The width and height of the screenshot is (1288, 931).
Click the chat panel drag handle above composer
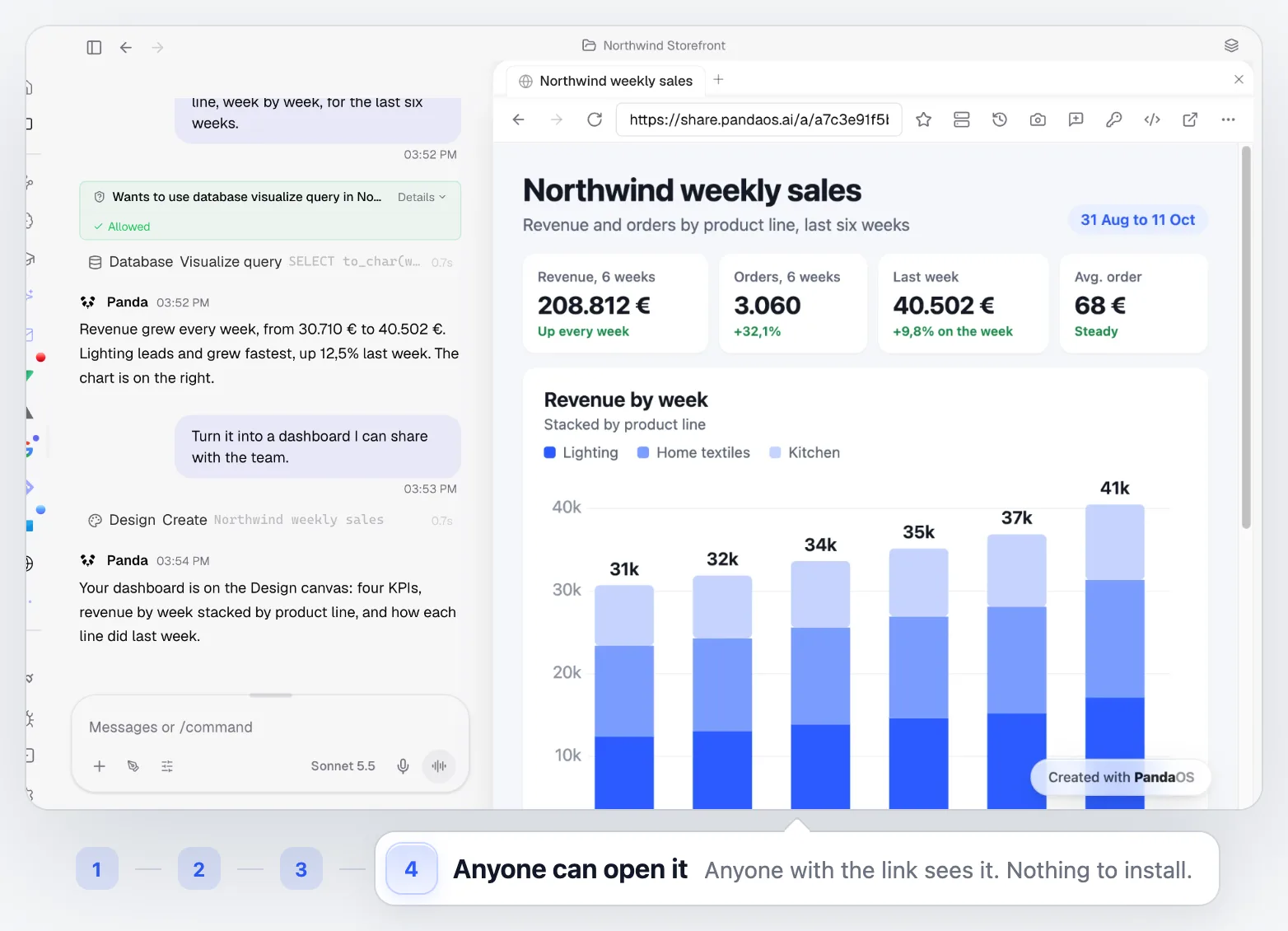pos(271,695)
